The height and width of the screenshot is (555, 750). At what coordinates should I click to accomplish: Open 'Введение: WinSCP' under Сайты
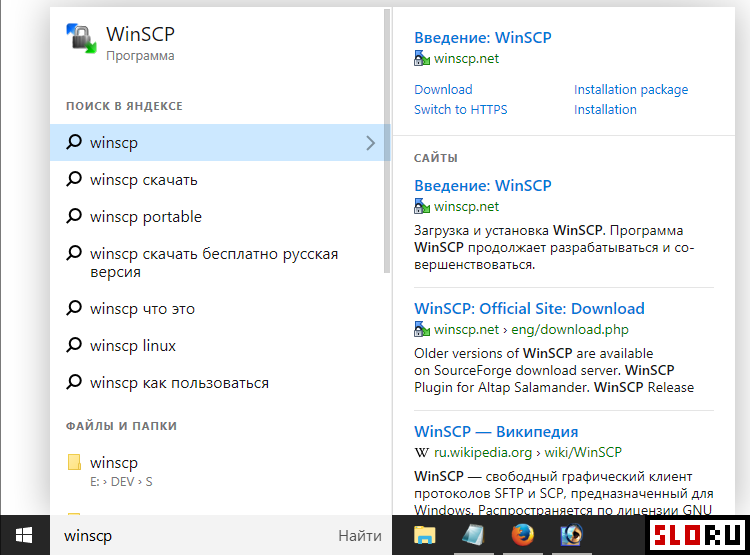click(x=483, y=185)
